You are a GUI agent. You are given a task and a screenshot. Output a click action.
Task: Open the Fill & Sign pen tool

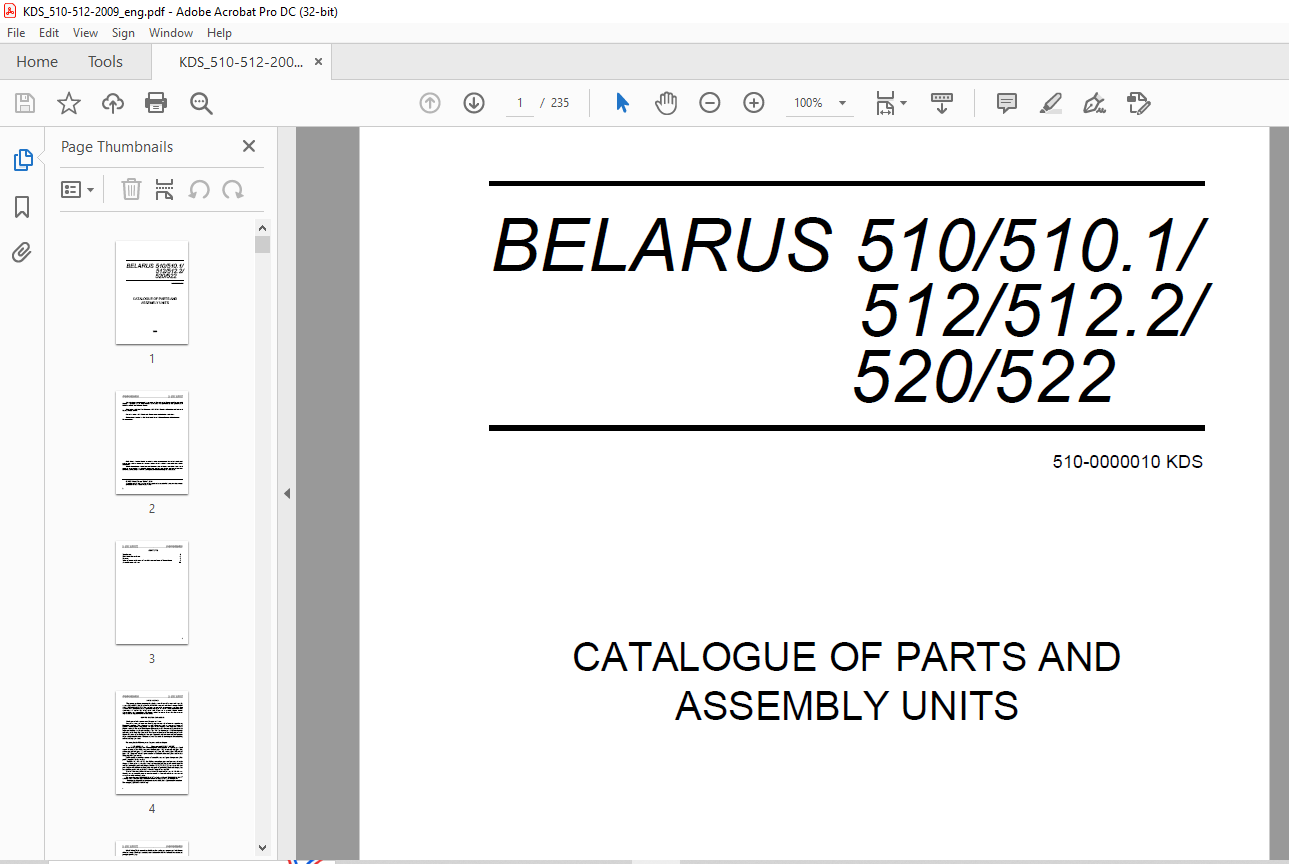1095,103
